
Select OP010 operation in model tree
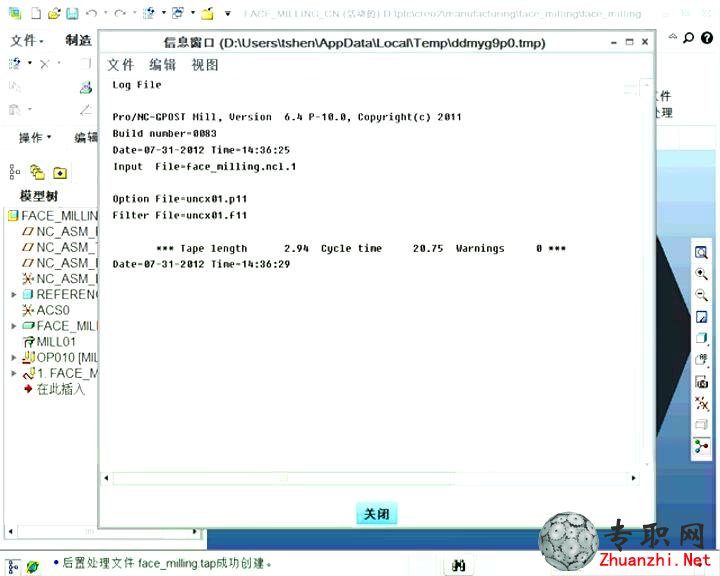click(60, 357)
